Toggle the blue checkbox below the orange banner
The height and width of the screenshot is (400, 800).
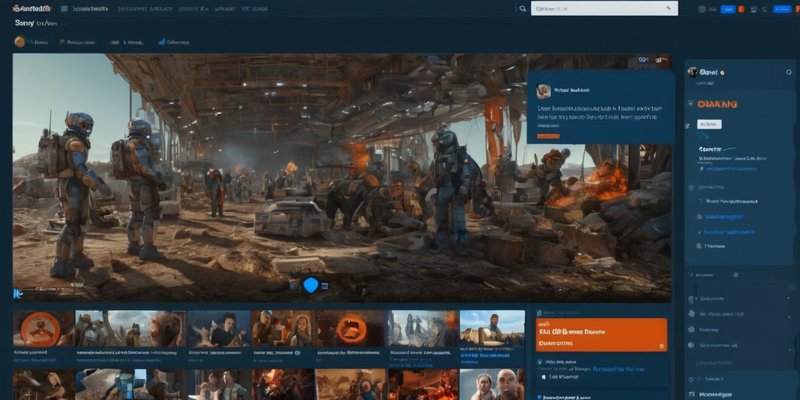[x=539, y=396]
